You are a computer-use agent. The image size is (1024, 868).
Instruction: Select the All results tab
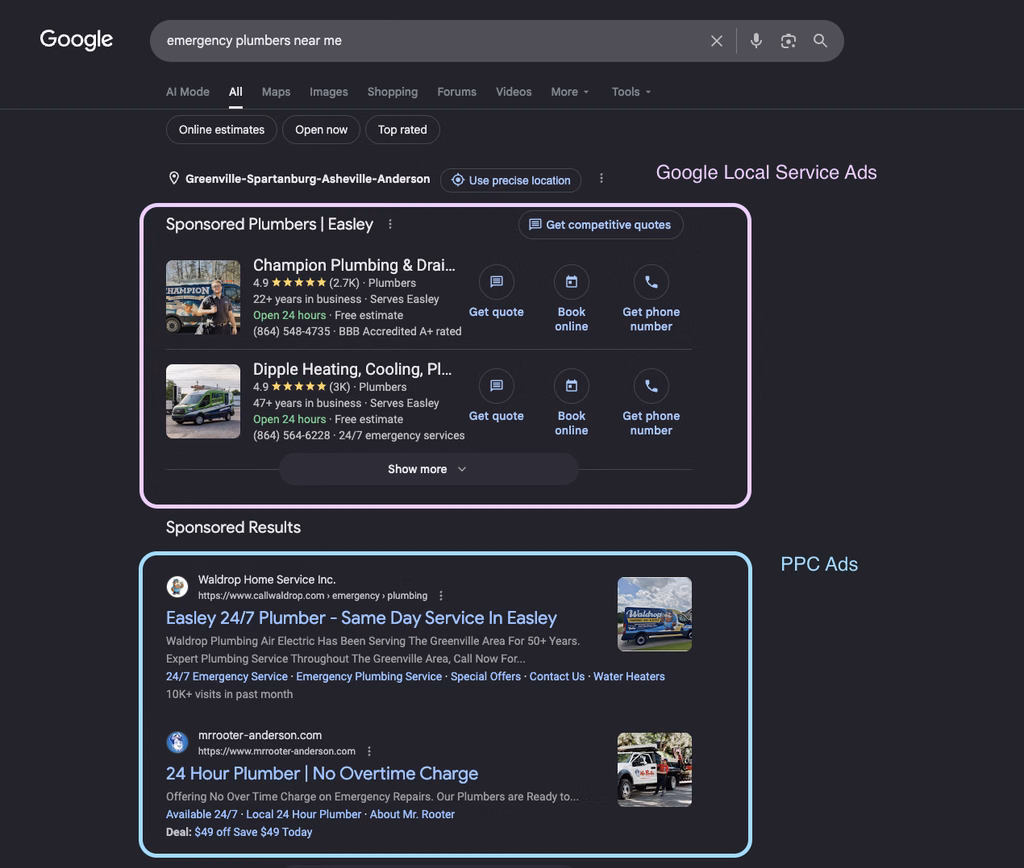pos(236,92)
